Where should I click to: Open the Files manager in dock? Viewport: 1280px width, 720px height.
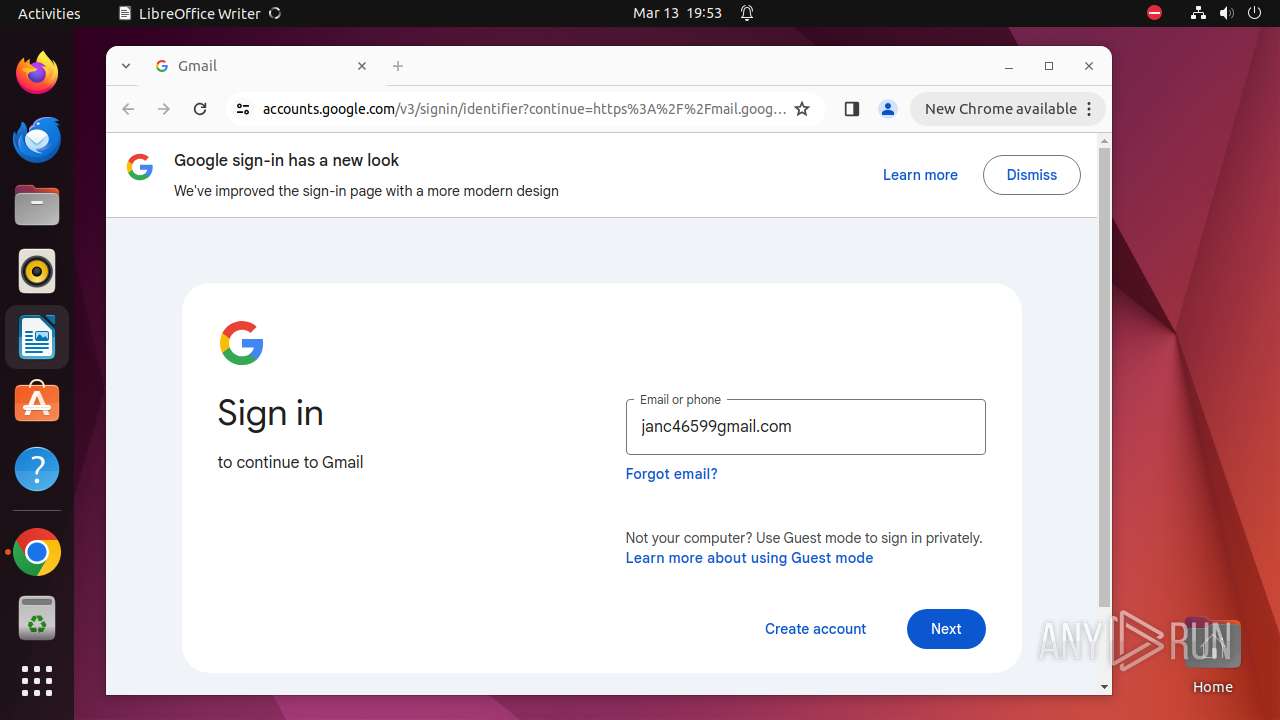(x=37, y=205)
